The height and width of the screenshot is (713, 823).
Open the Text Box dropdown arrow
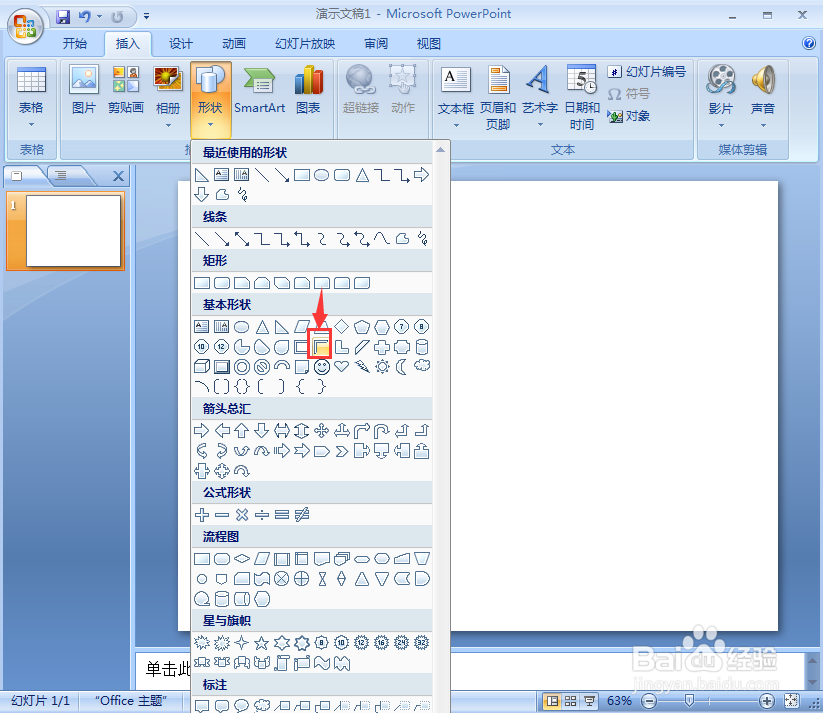[x=456, y=125]
